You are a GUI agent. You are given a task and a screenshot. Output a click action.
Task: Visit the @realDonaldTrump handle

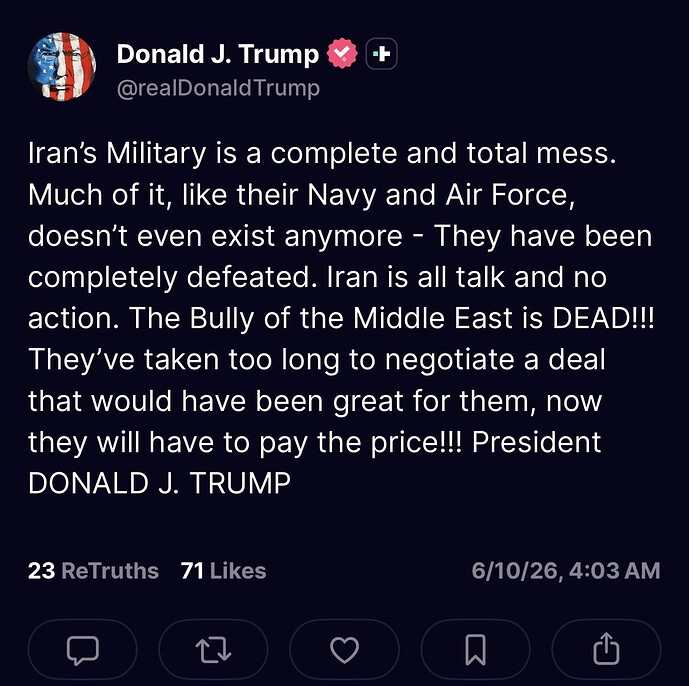click(218, 88)
